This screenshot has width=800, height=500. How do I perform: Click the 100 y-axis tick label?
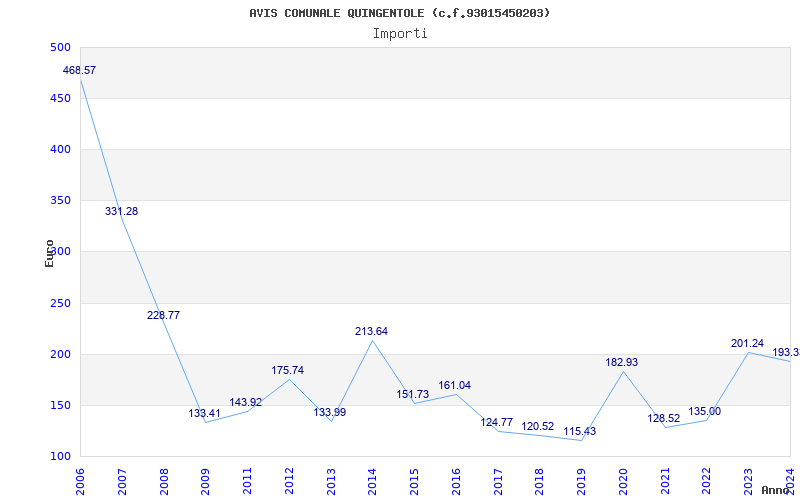point(60,457)
